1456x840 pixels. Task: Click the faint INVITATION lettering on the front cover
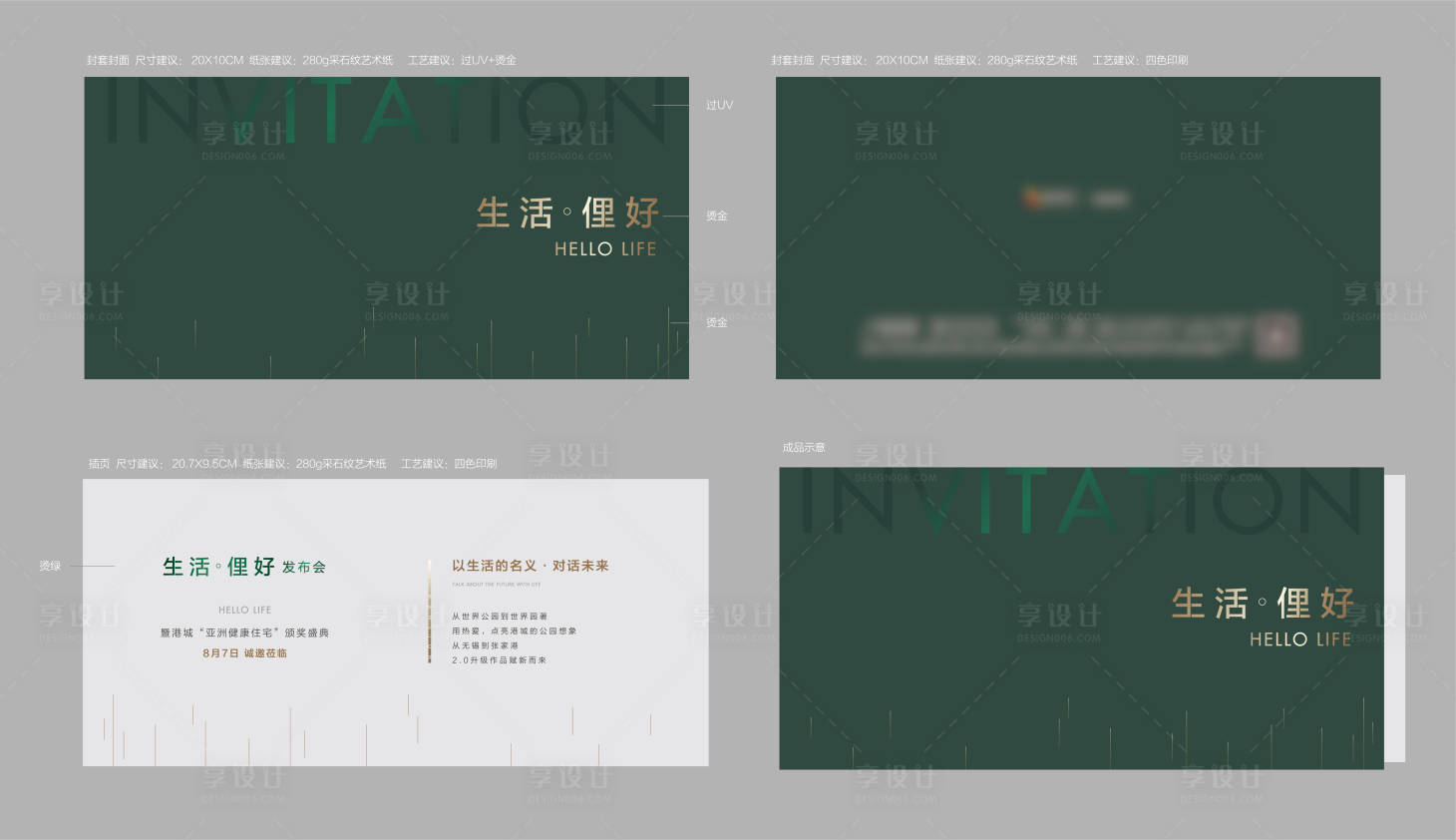(385, 111)
